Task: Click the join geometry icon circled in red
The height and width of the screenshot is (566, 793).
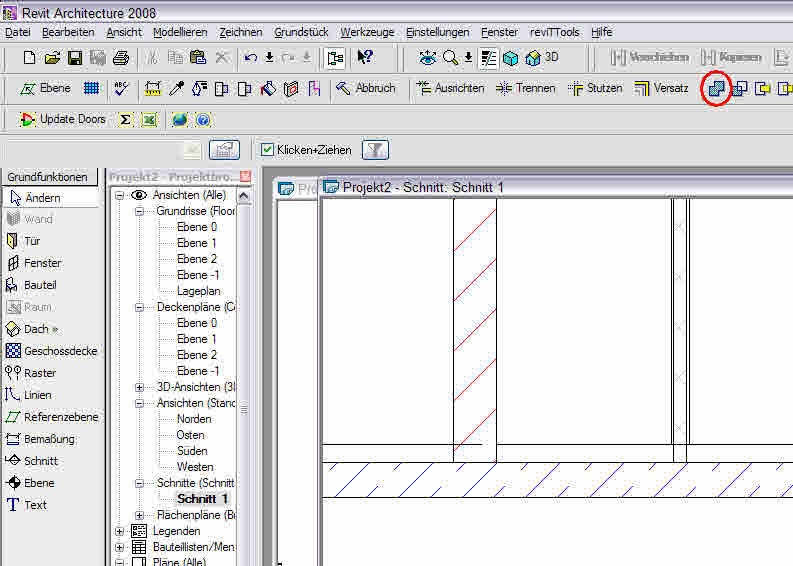Action: tap(716, 89)
